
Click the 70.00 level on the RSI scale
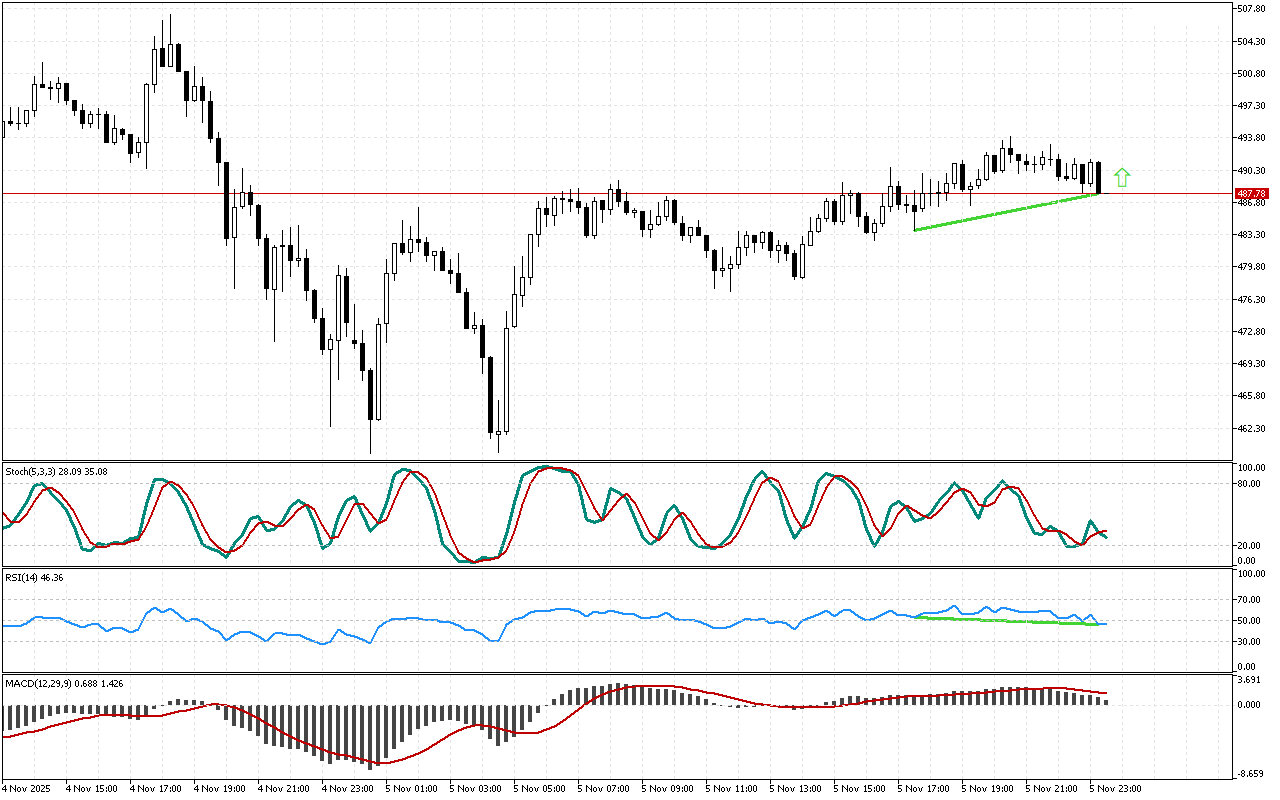click(1248, 600)
